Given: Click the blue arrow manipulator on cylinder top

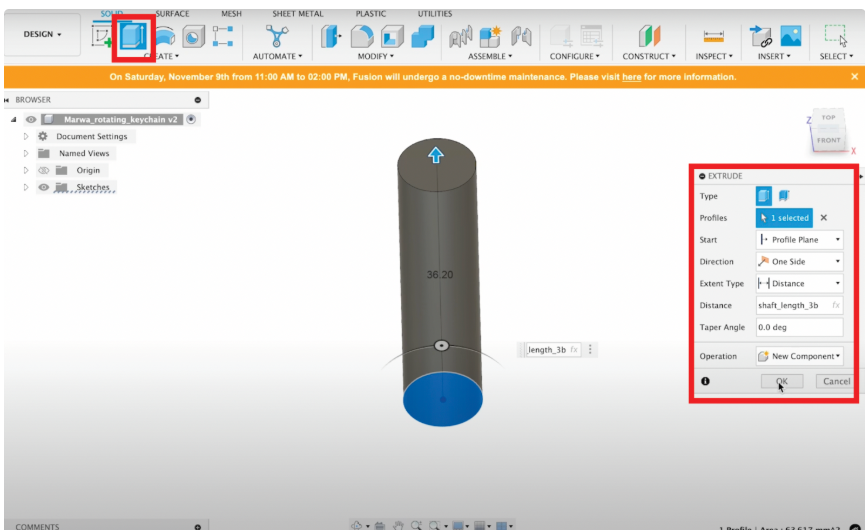Looking at the screenshot, I should [x=435, y=155].
